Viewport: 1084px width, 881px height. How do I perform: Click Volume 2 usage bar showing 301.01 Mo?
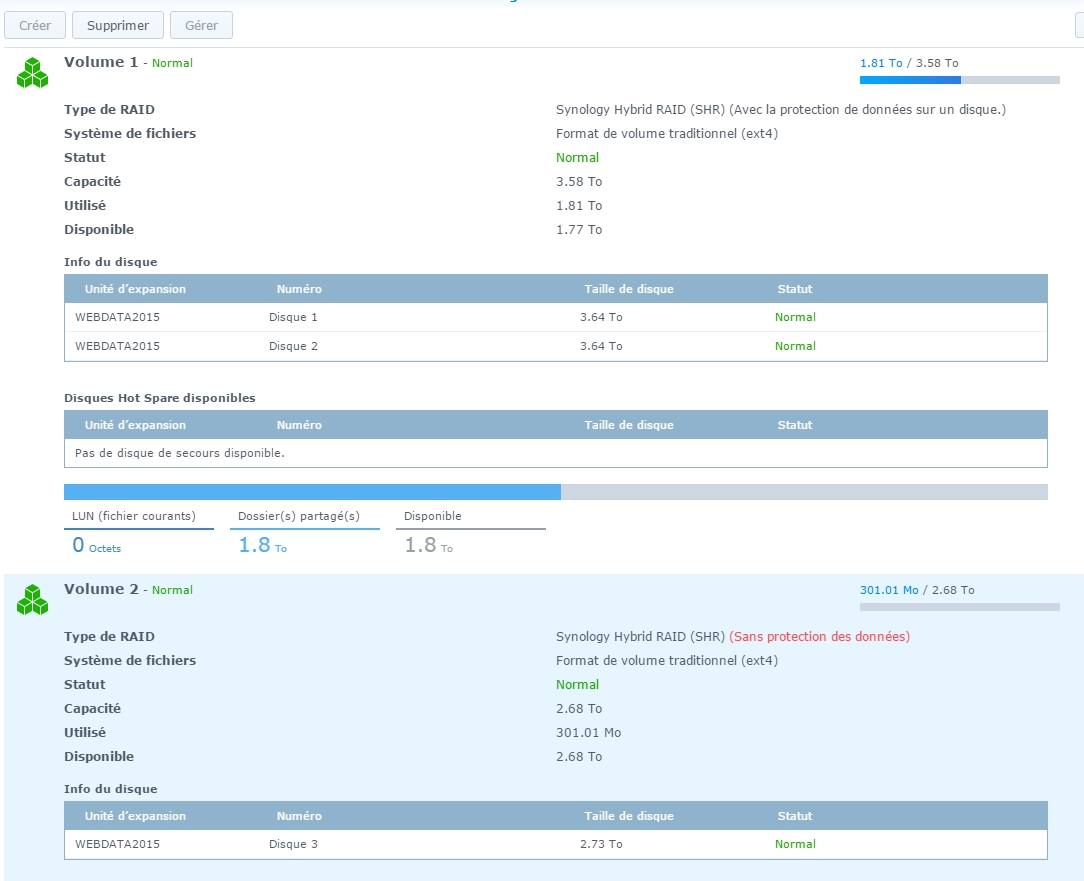tap(959, 606)
